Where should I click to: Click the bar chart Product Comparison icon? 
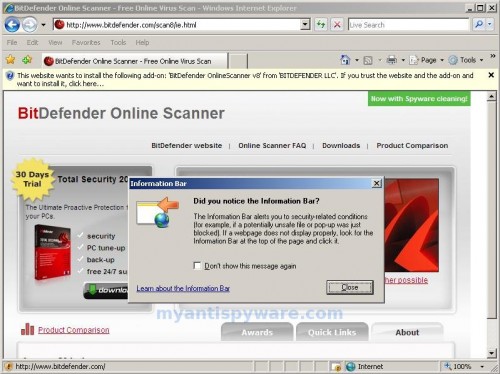pos(27,329)
